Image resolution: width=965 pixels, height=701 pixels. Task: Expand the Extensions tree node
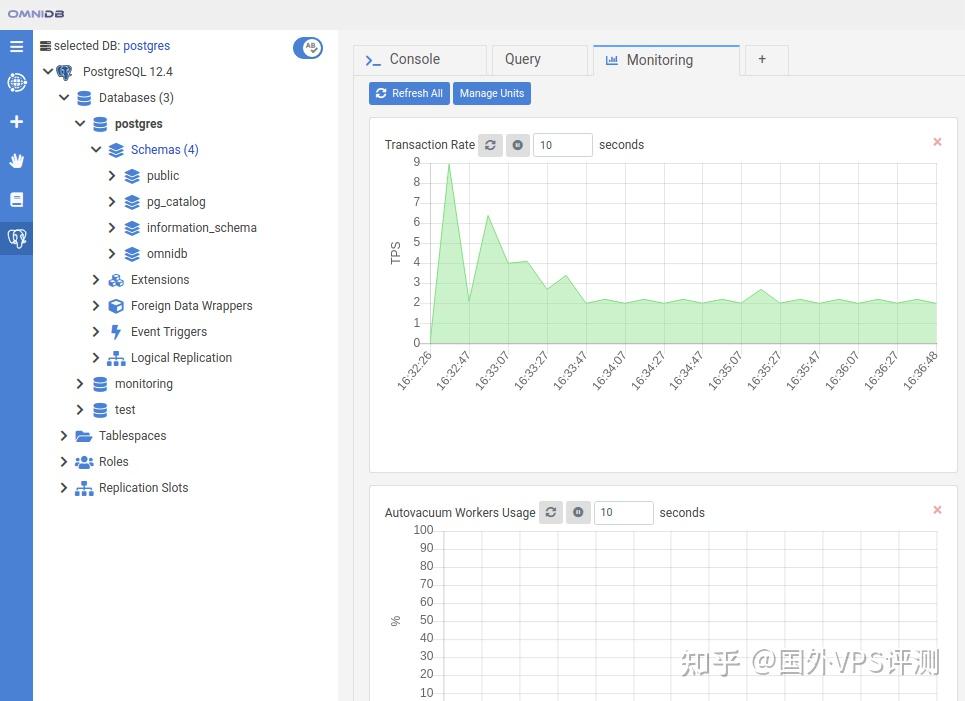96,279
